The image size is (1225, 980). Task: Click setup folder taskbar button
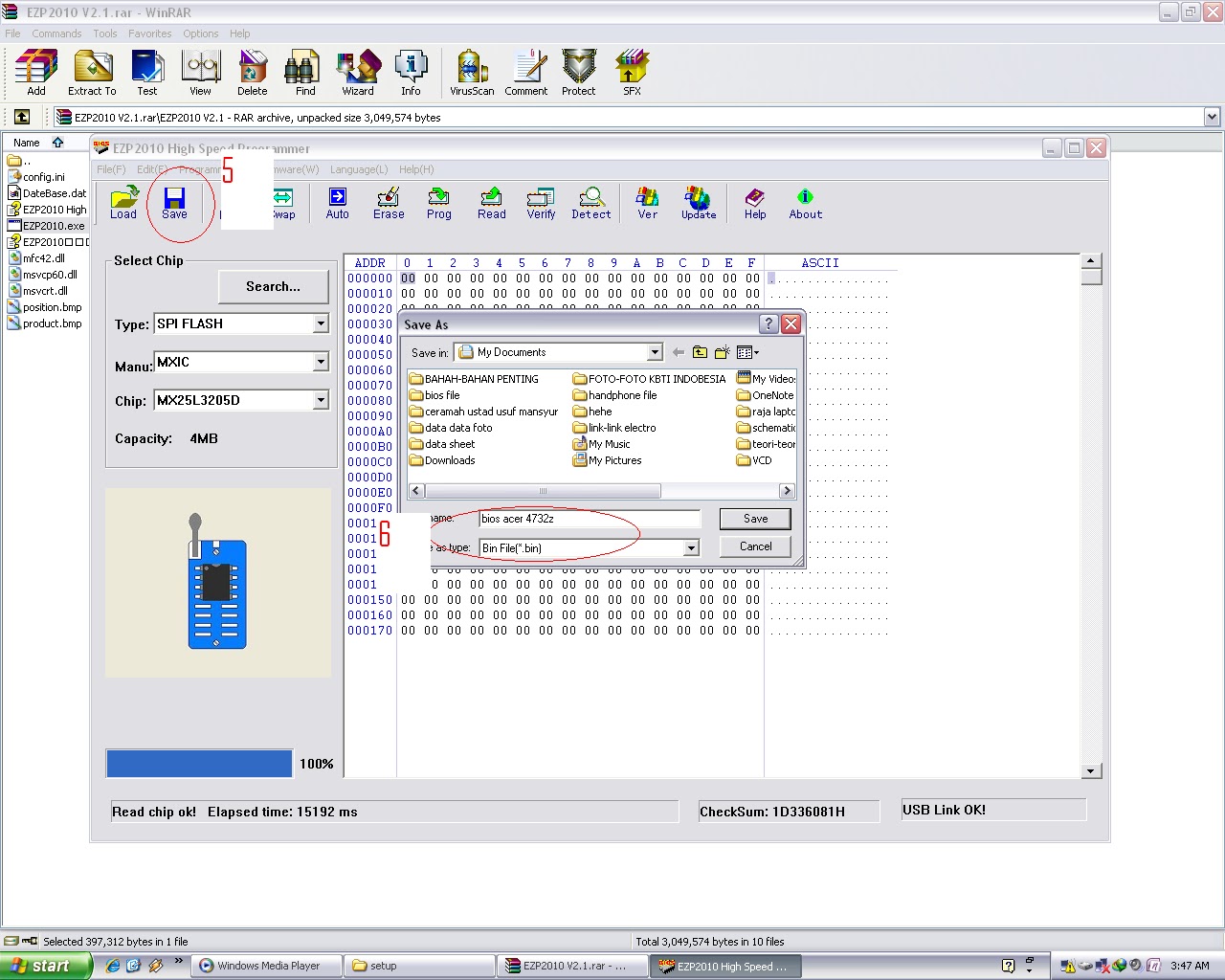pyautogui.click(x=419, y=966)
